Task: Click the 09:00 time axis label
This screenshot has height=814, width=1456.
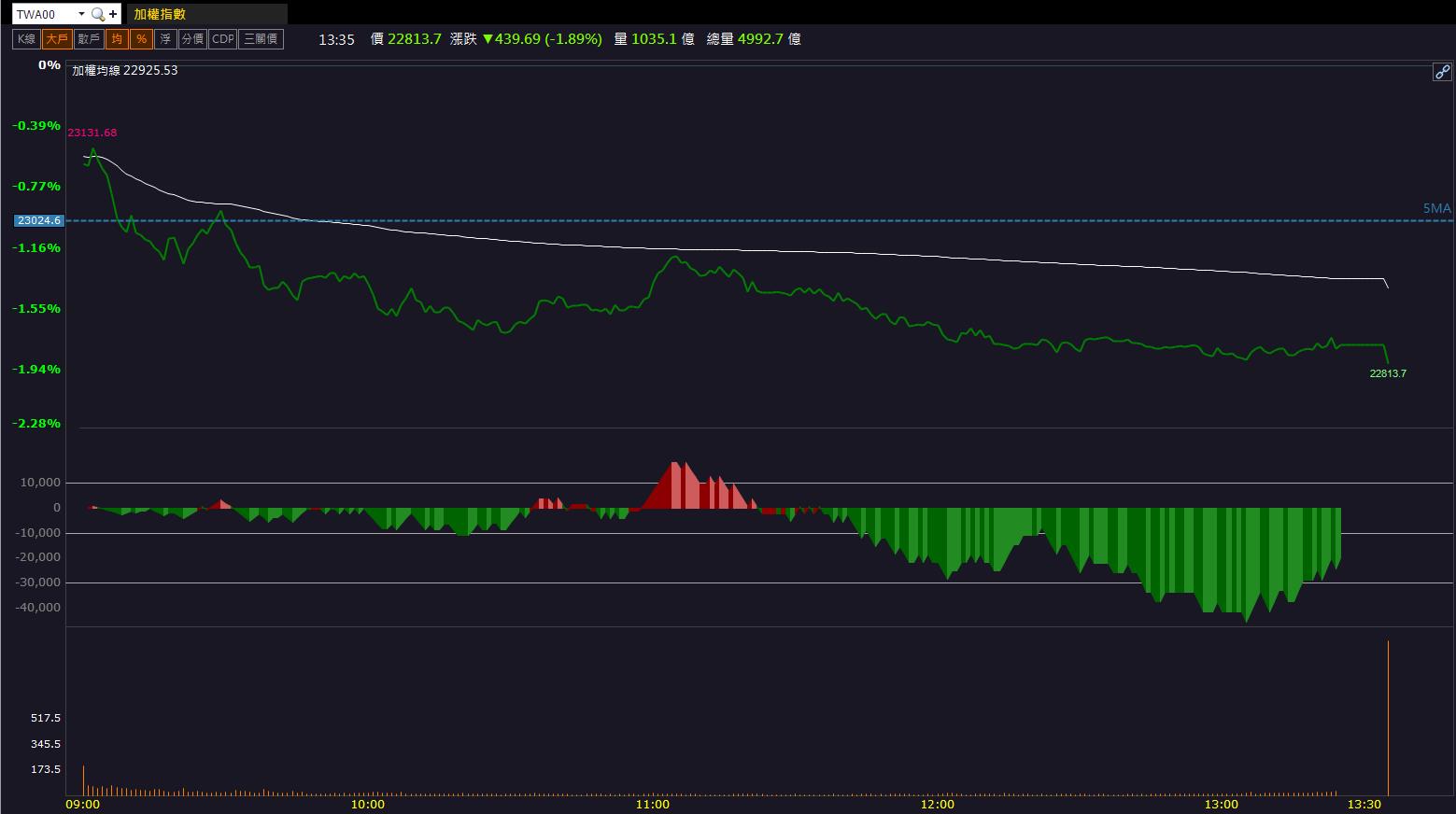Action: (x=82, y=804)
